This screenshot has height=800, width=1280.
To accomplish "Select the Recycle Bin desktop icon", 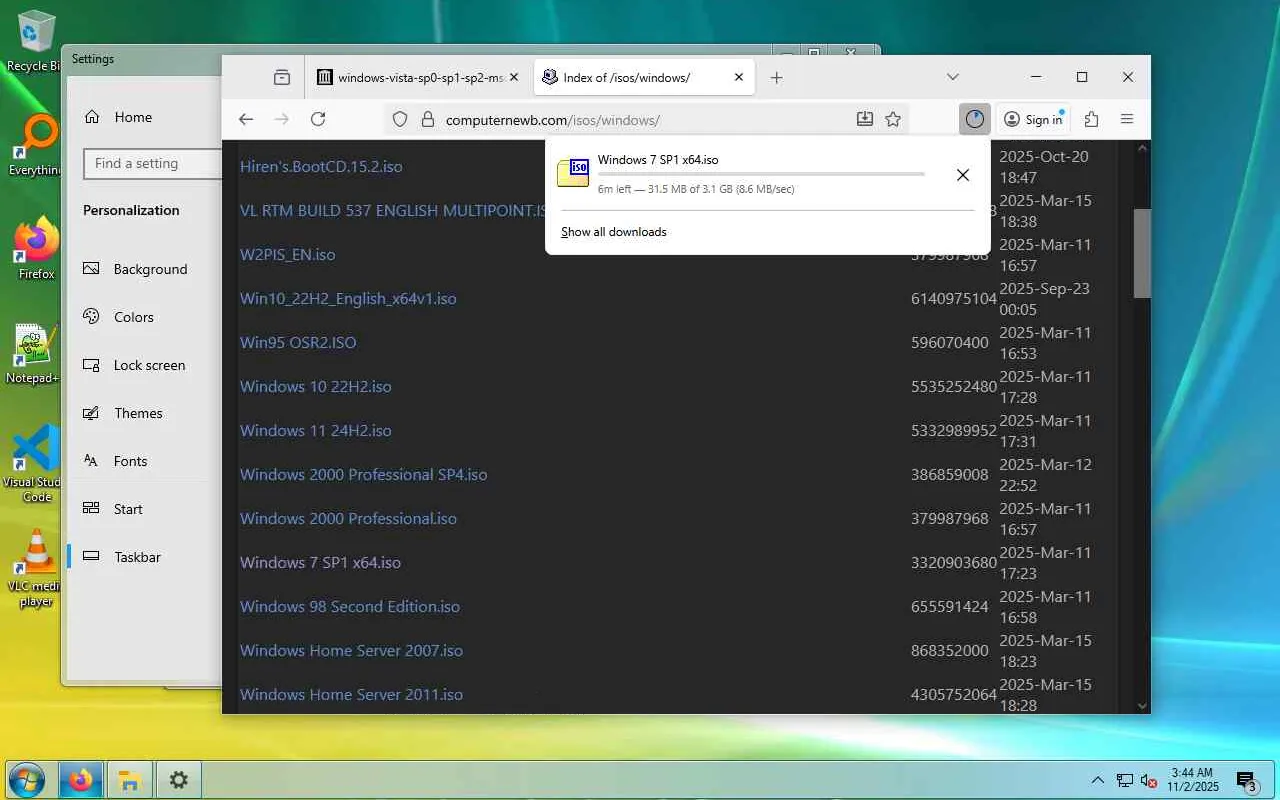I will point(36,42).
